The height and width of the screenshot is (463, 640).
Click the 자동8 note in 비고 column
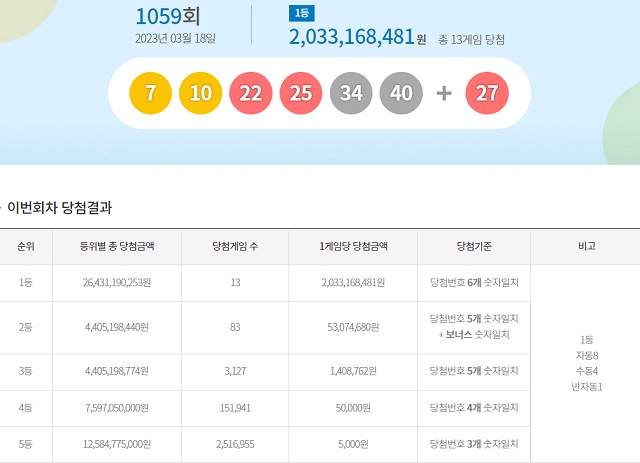pos(587,356)
